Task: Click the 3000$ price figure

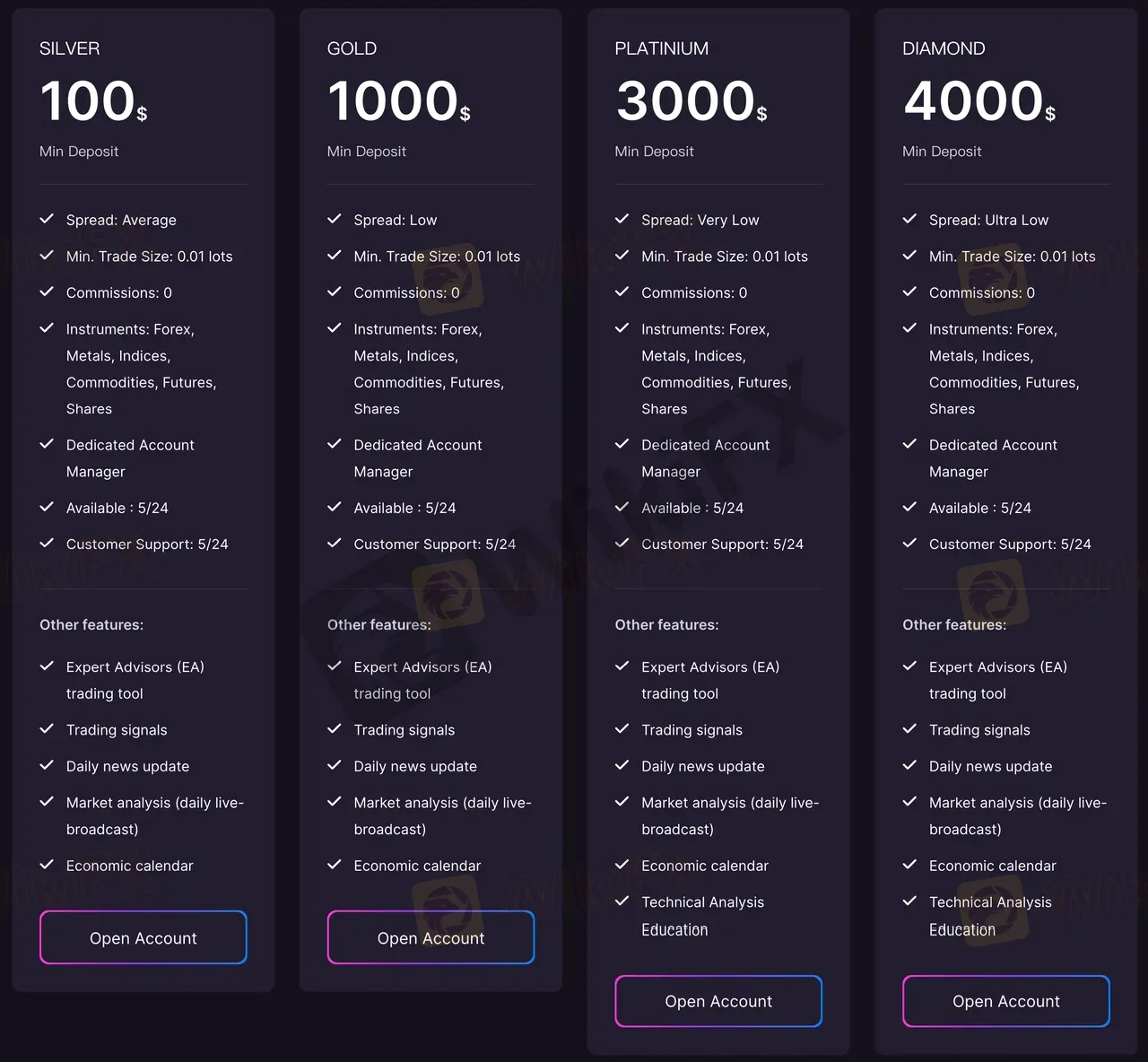Action: [x=691, y=100]
